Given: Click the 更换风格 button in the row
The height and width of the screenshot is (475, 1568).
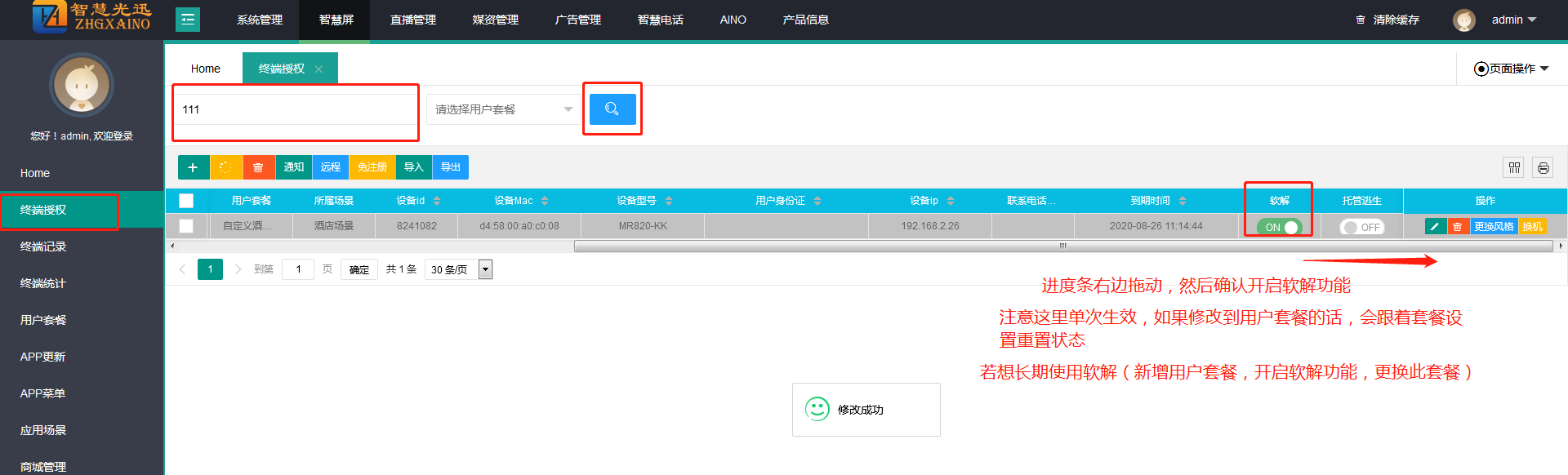Looking at the screenshot, I should click(x=1493, y=226).
